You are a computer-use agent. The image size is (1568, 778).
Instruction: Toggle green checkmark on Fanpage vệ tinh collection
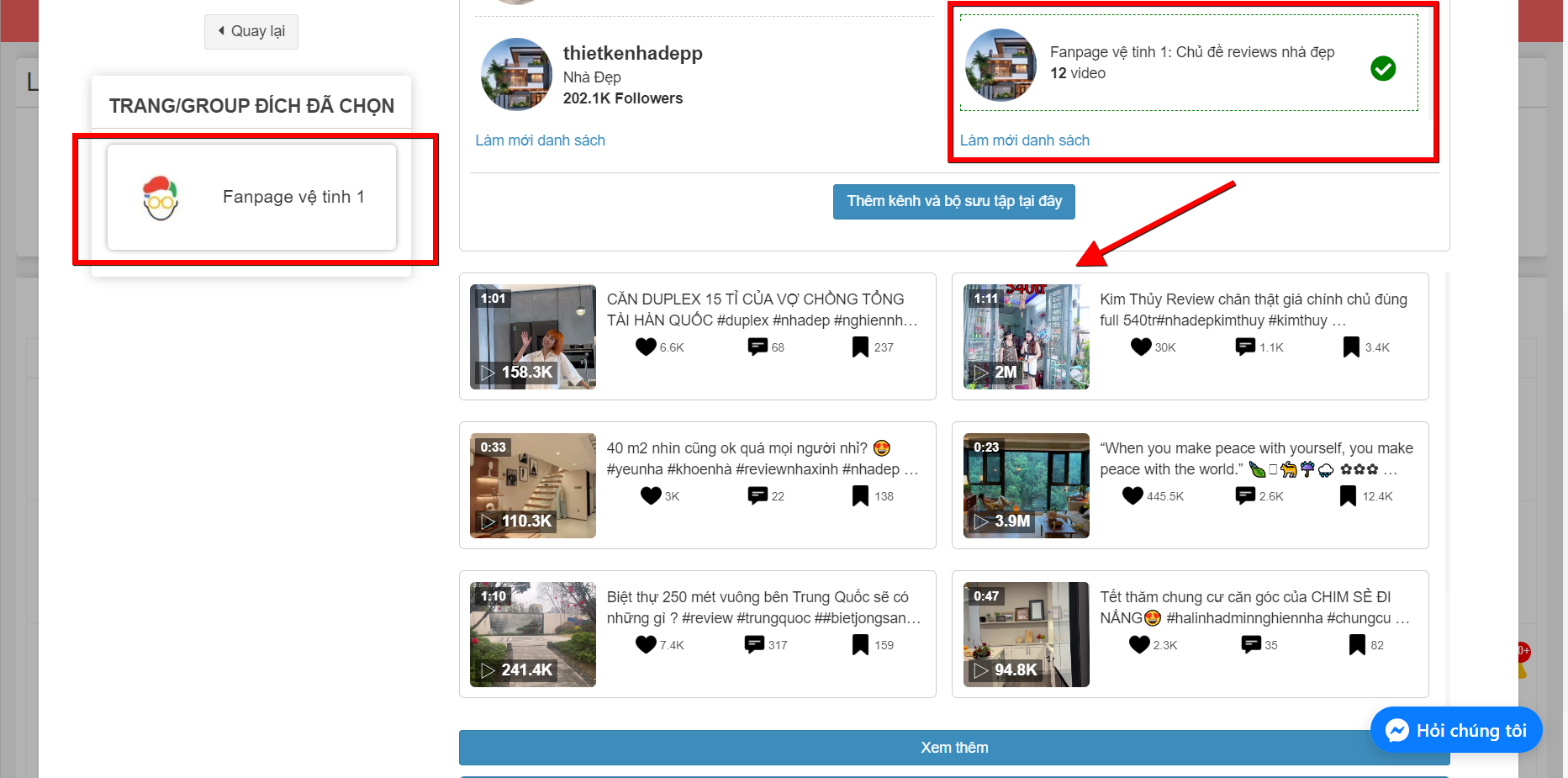[1383, 68]
